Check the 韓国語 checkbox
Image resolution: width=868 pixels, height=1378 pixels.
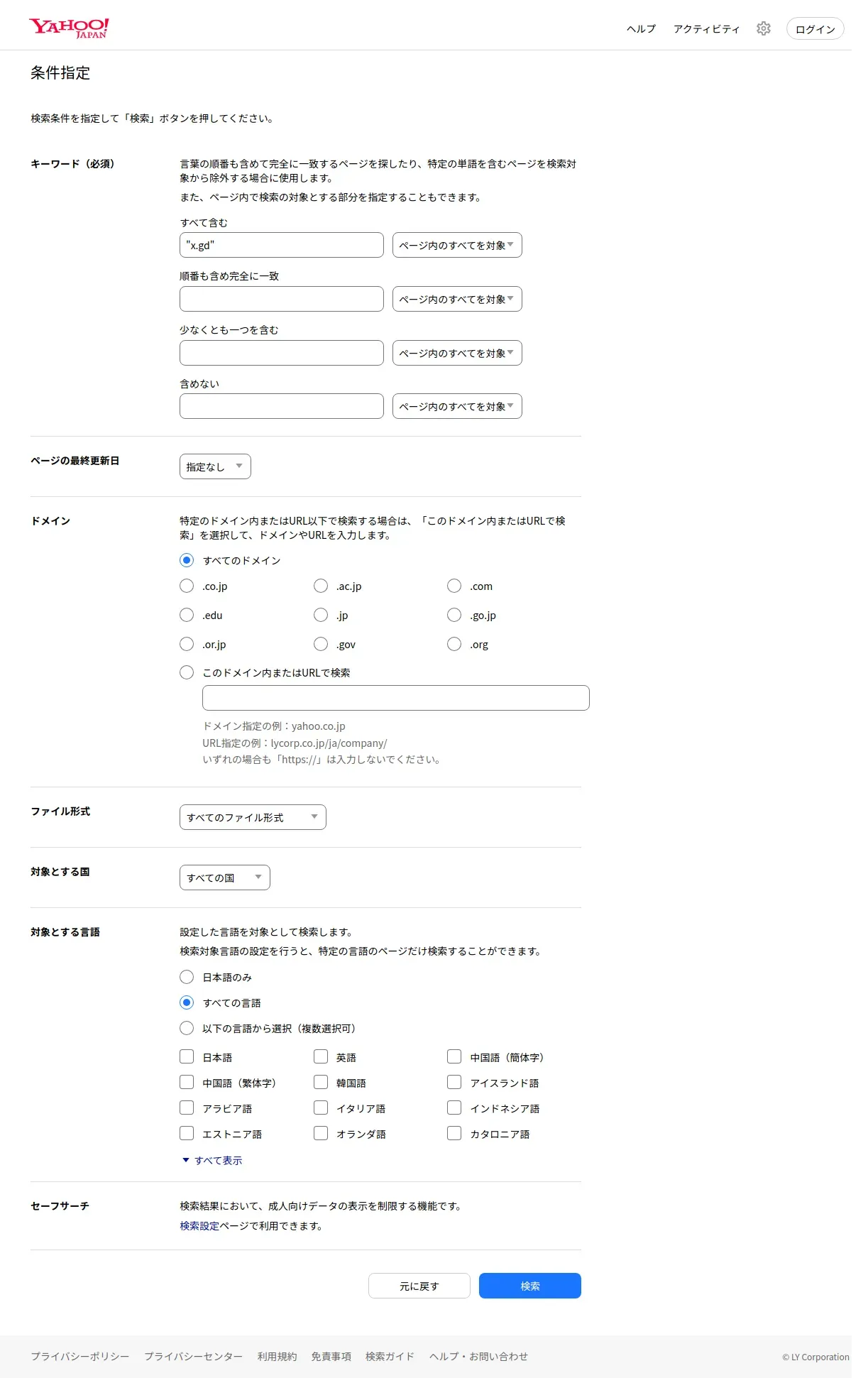[x=321, y=1082]
